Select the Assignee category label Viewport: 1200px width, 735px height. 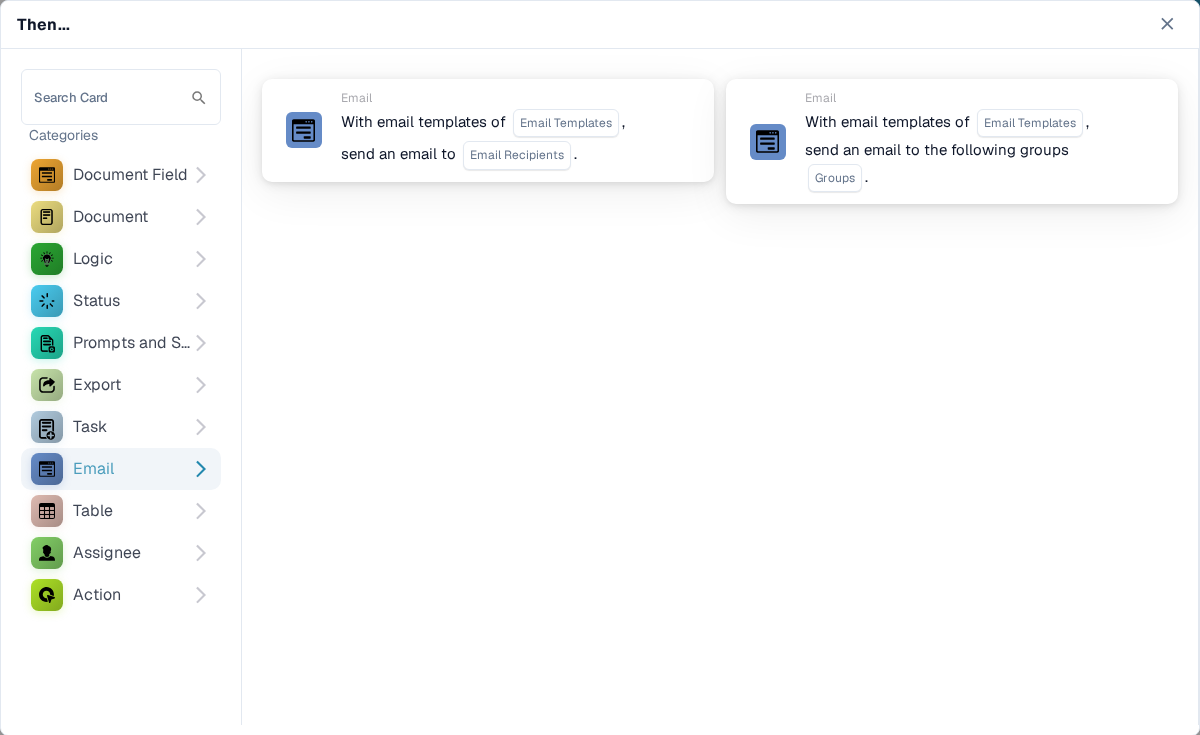click(x=107, y=553)
